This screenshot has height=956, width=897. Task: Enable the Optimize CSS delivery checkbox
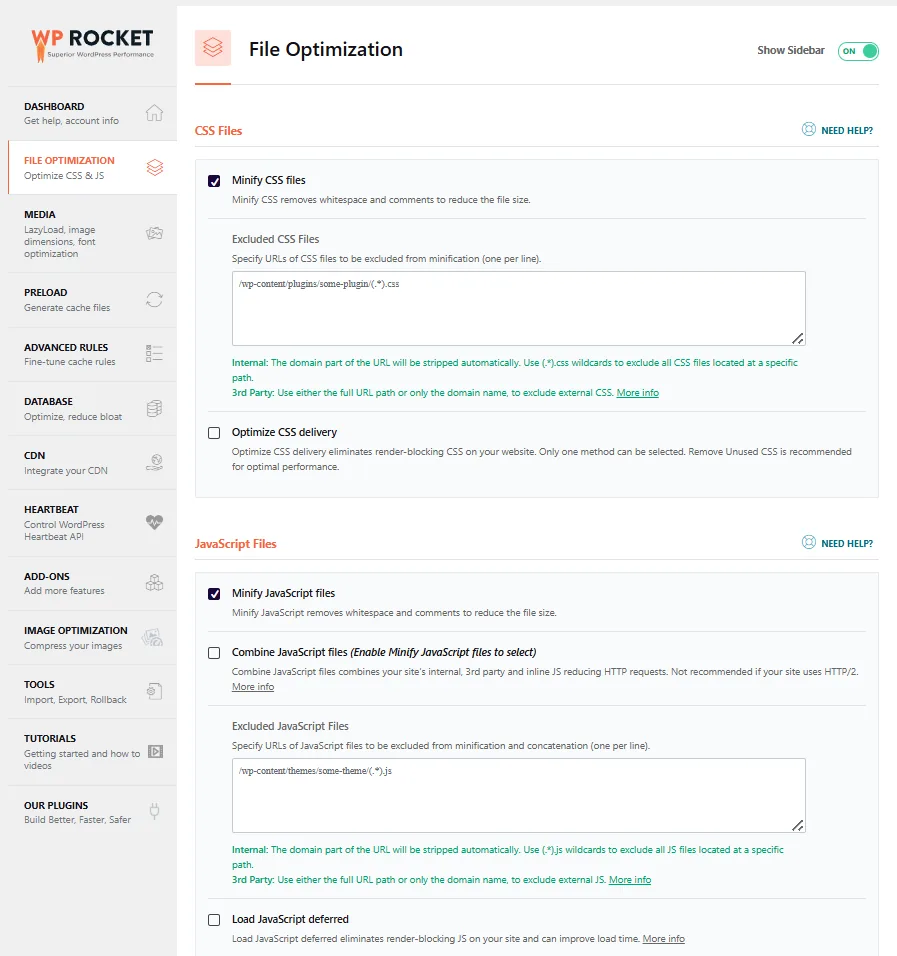[x=214, y=433]
